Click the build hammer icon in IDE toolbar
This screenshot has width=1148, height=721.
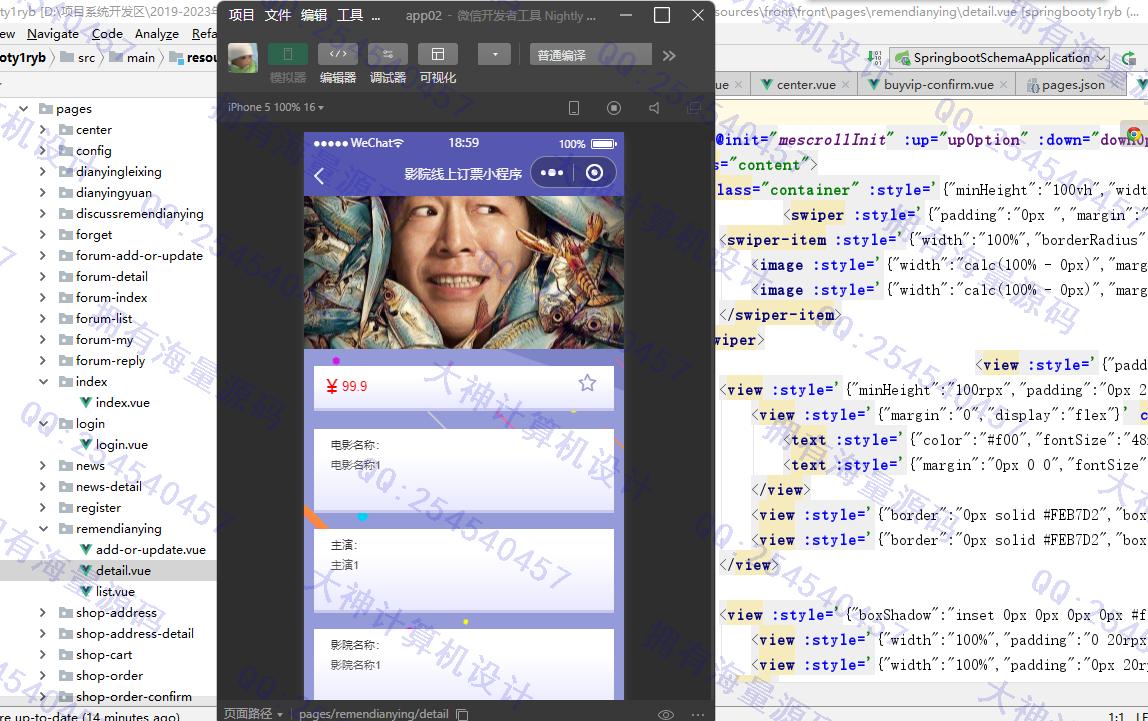click(x=874, y=58)
